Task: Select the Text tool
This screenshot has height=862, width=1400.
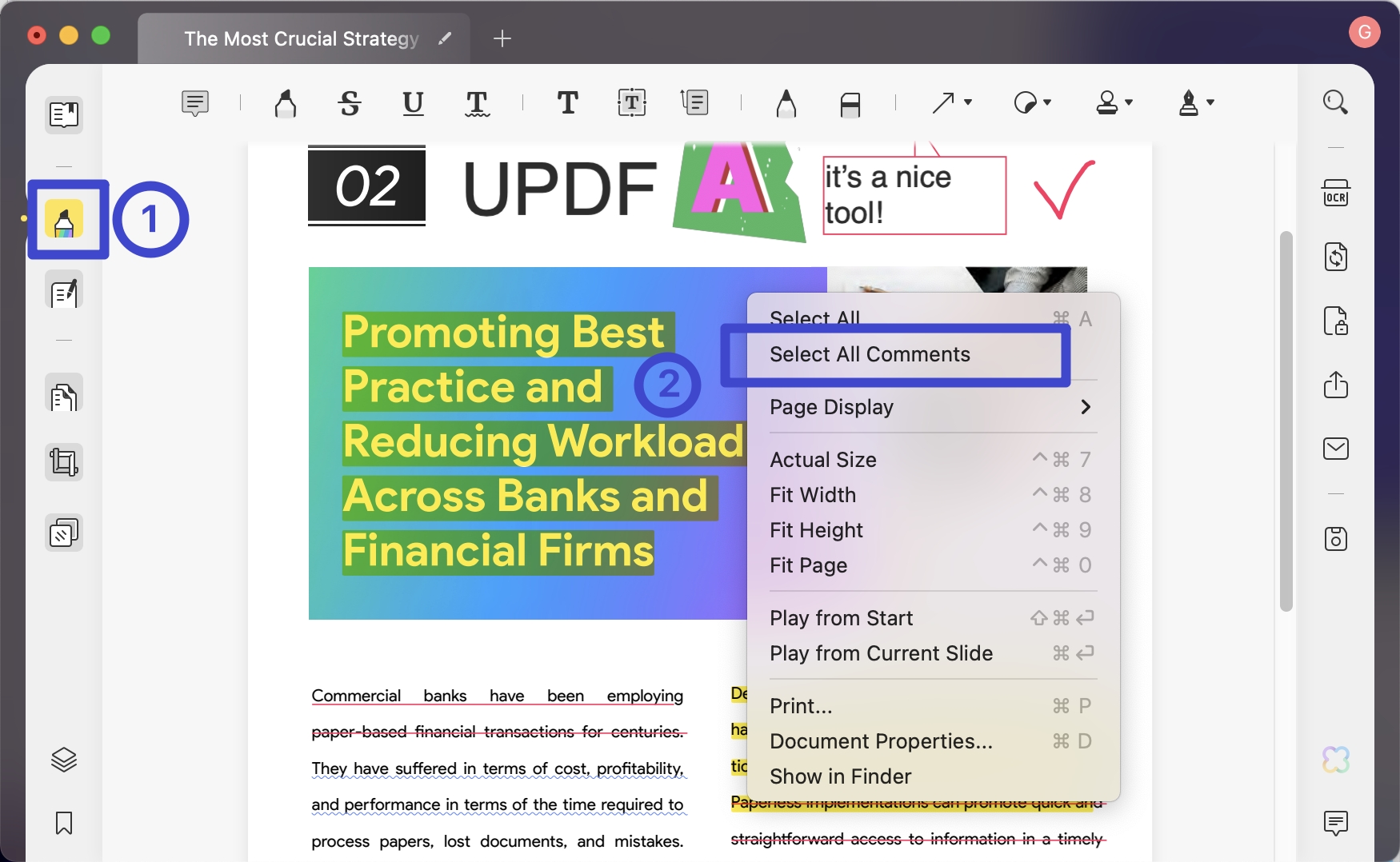Action: click(x=568, y=103)
